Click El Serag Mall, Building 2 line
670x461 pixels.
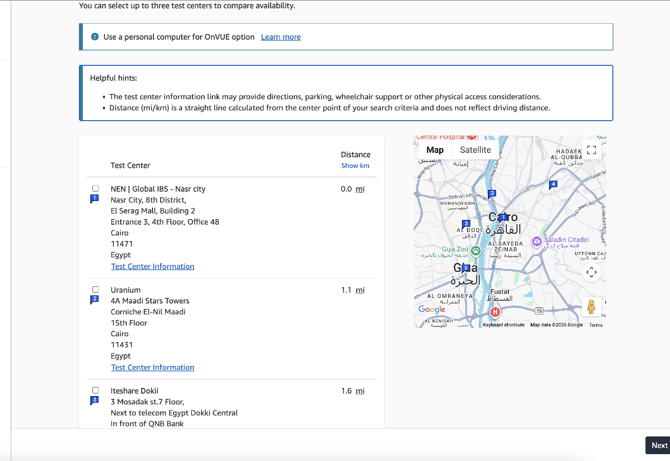click(153, 211)
